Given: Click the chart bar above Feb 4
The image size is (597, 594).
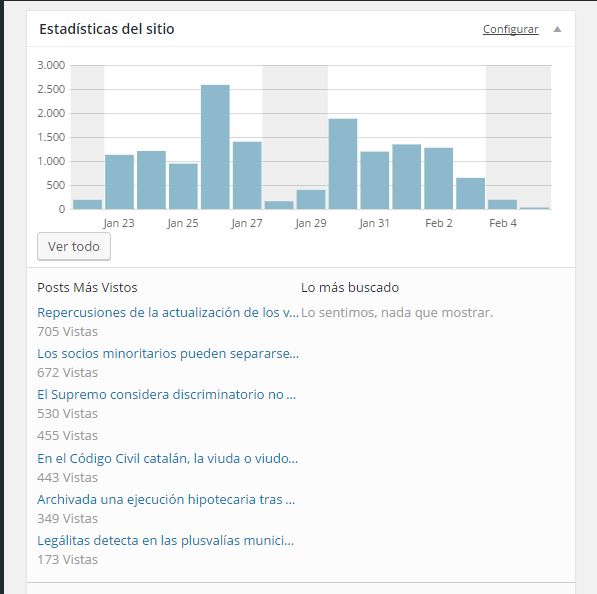Looking at the screenshot, I should pos(503,204).
